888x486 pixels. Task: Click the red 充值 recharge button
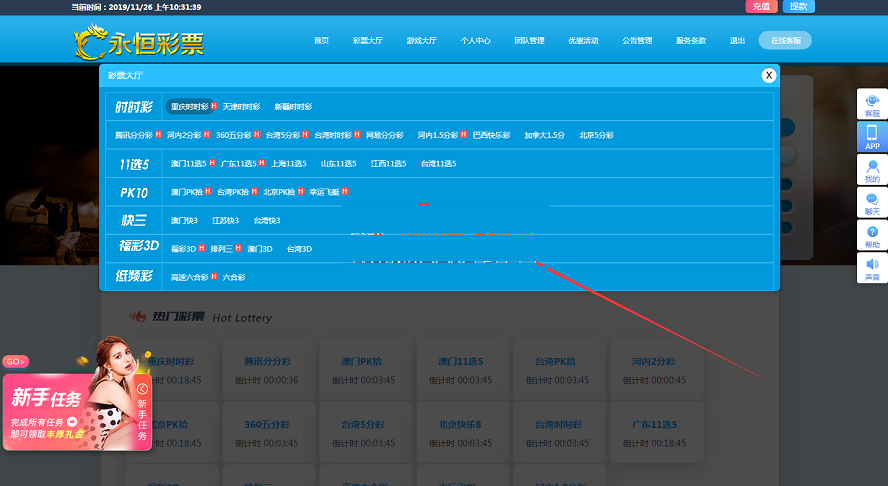click(x=761, y=6)
